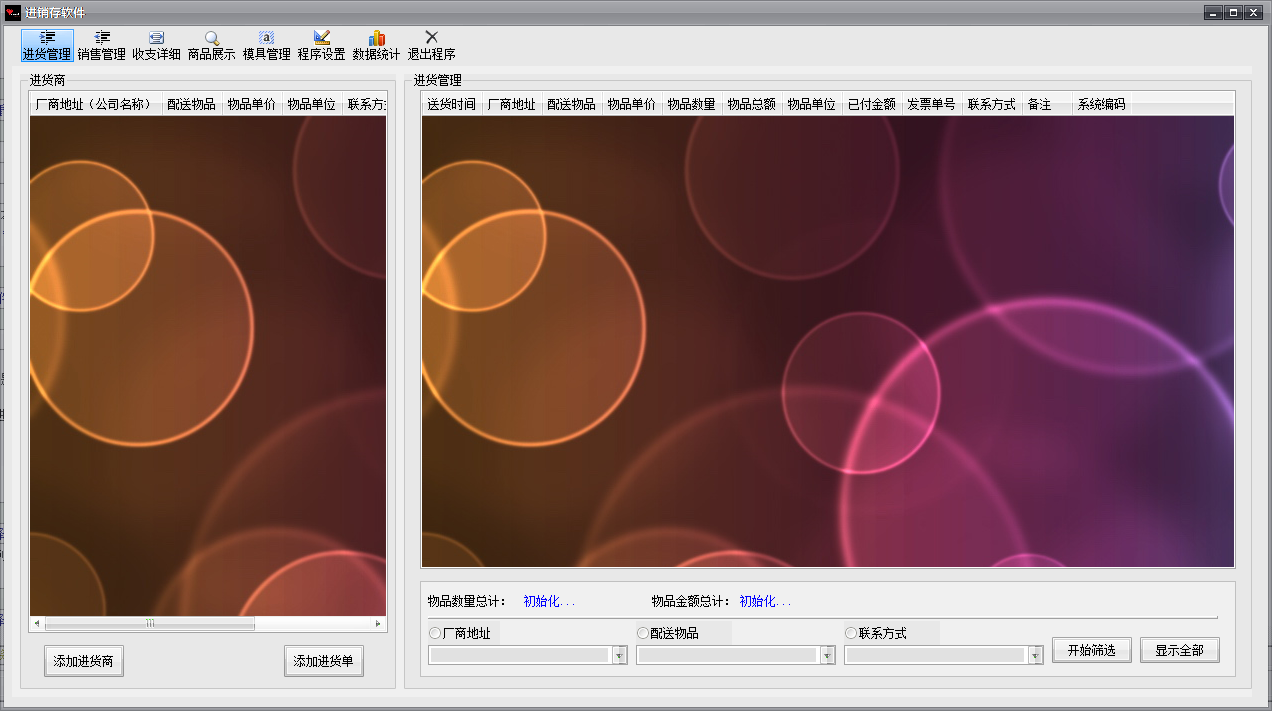Image resolution: width=1272 pixels, height=711 pixels.
Task: Open 收支详细 toolbar icon
Action: (157, 46)
